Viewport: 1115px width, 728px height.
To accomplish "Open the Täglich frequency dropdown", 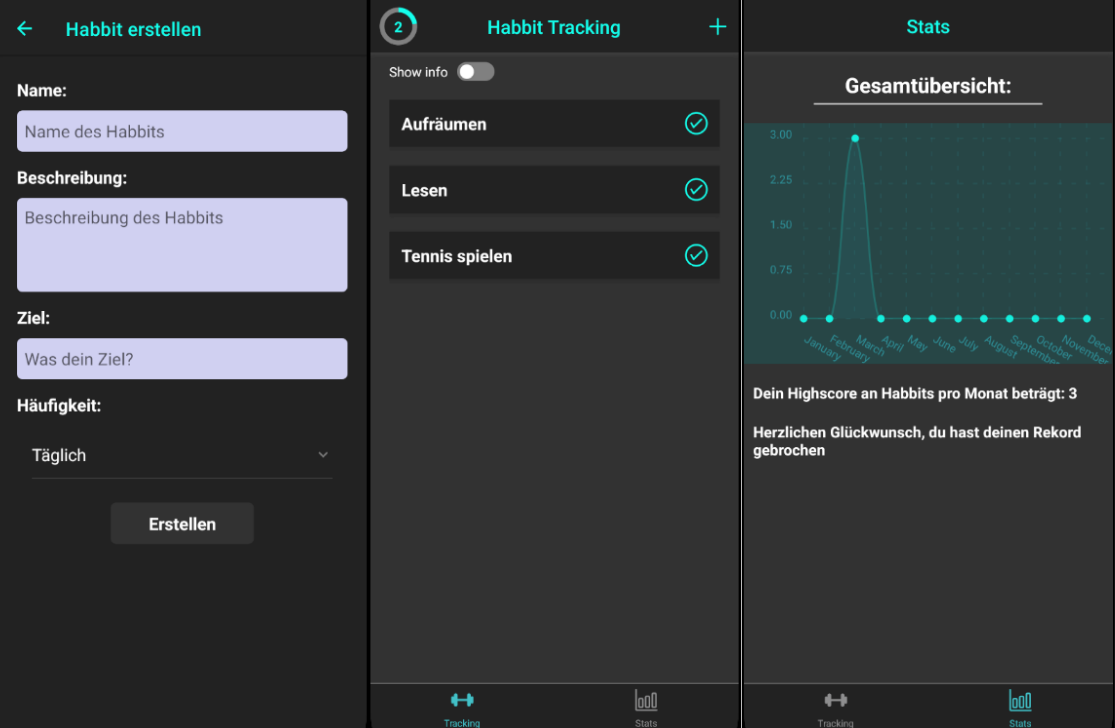I will point(181,455).
